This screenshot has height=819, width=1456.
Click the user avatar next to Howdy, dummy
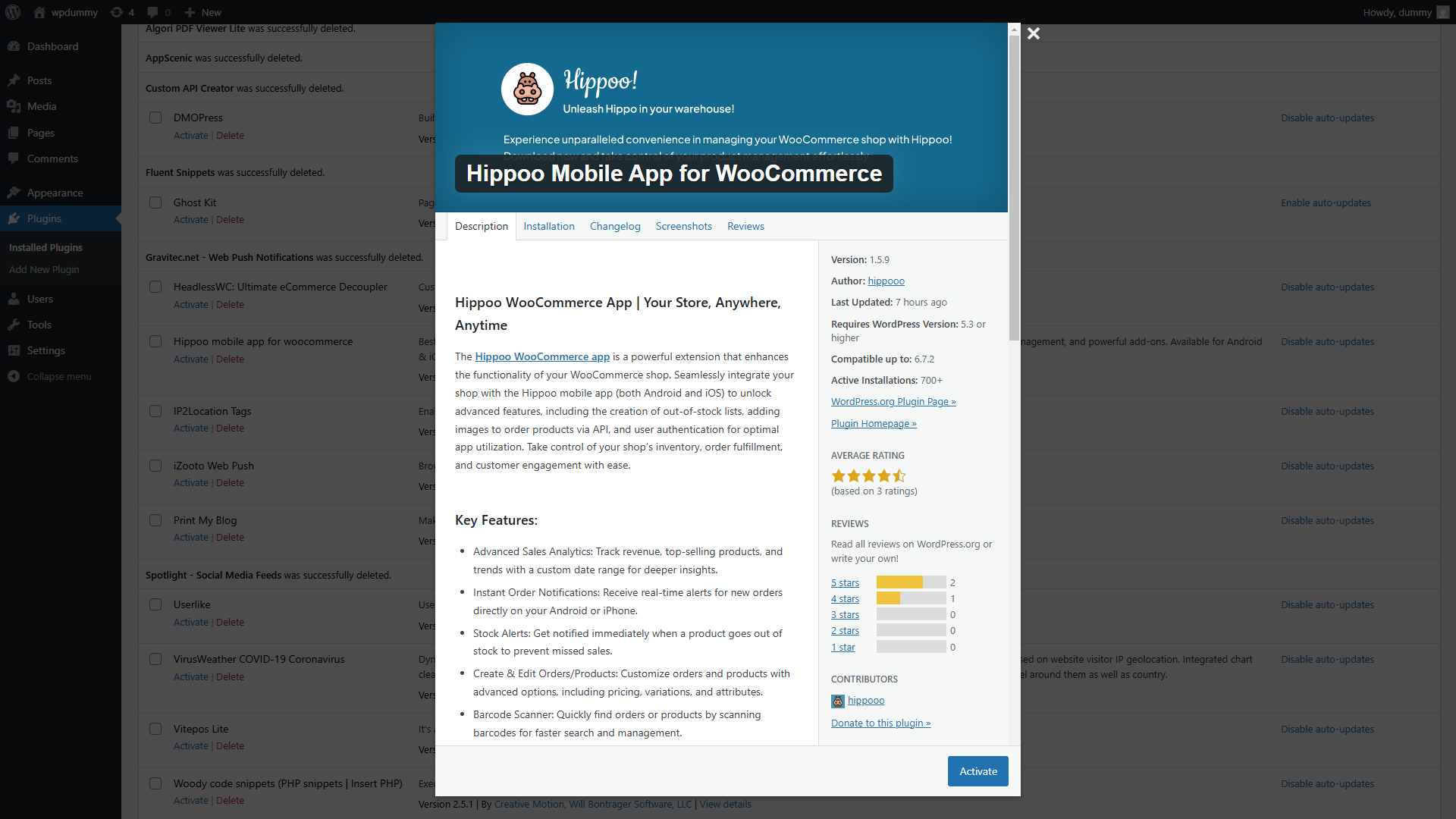point(1443,12)
